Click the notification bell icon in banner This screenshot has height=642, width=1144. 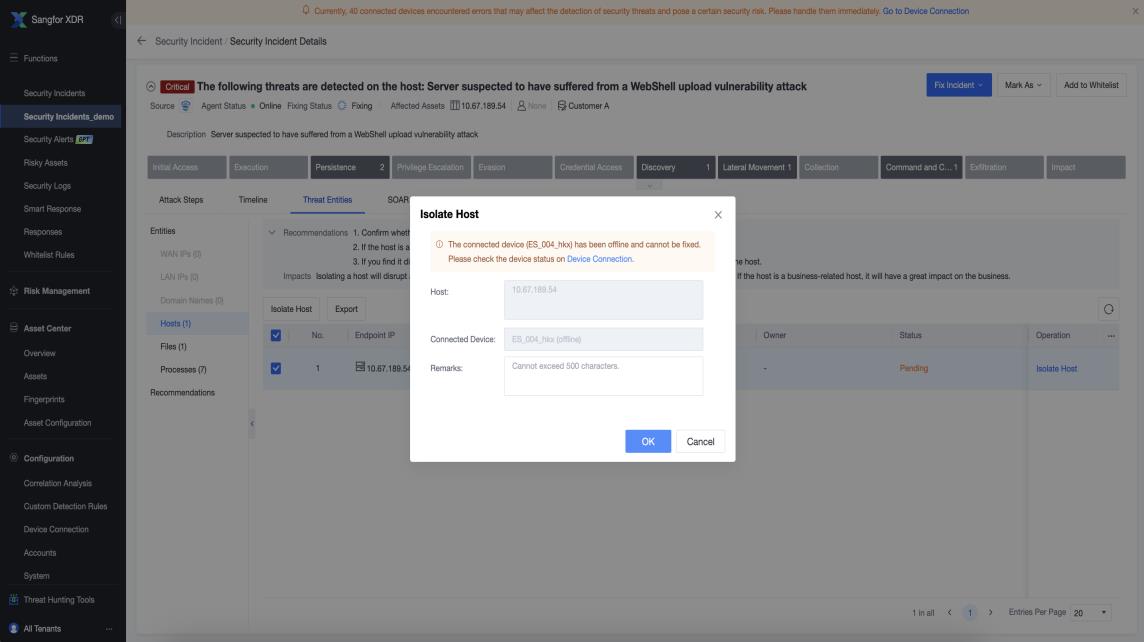tap(306, 10)
